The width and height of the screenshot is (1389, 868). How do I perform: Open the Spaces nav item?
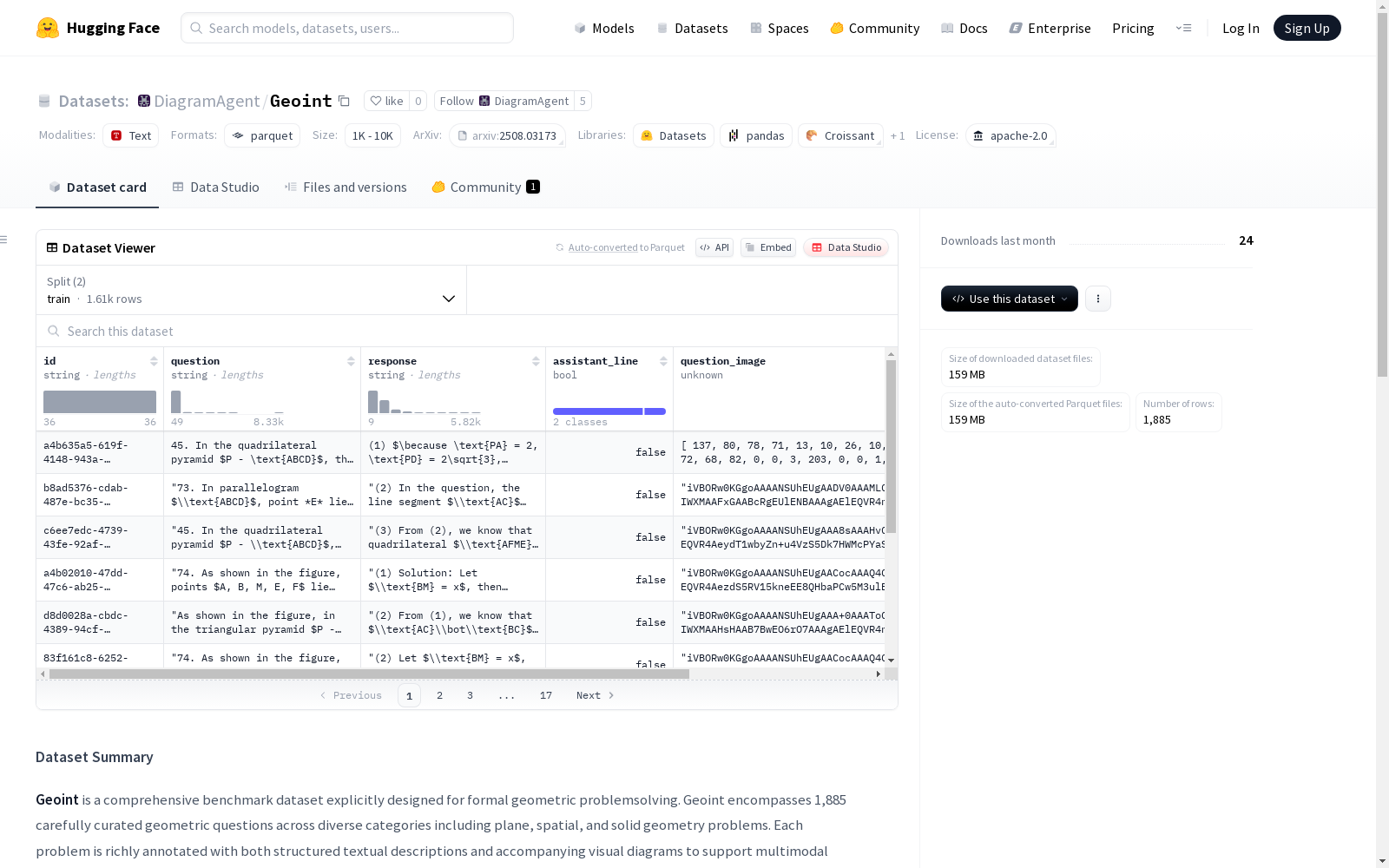tap(780, 28)
